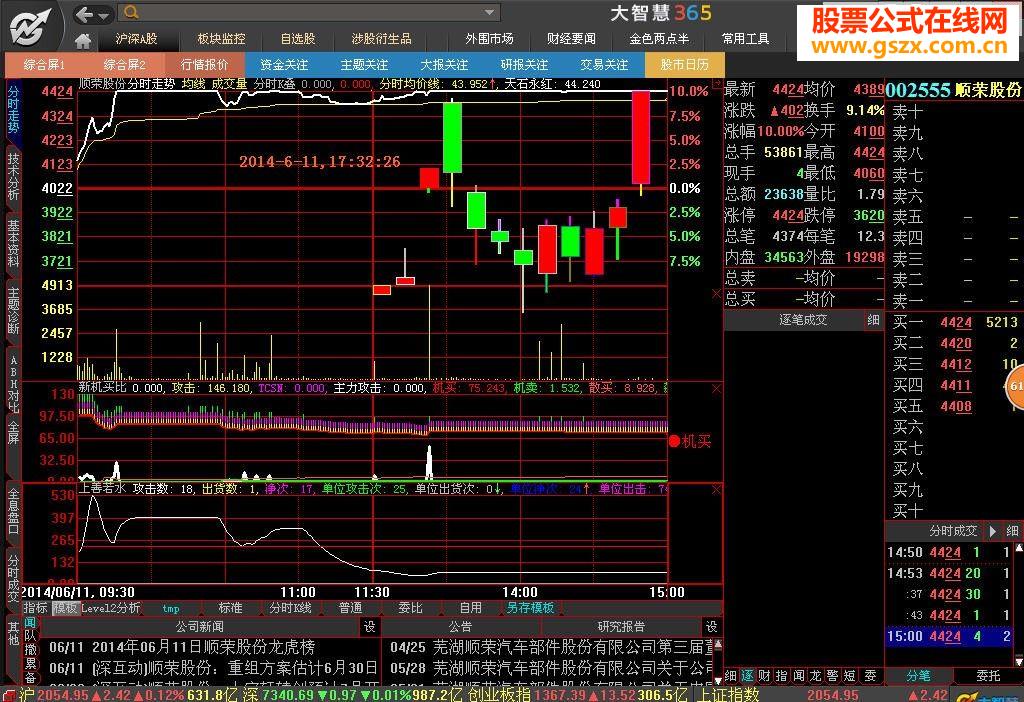Image resolution: width=1024 pixels, height=702 pixels.
Task: Open the home page with the home icon
Action: tap(83, 39)
